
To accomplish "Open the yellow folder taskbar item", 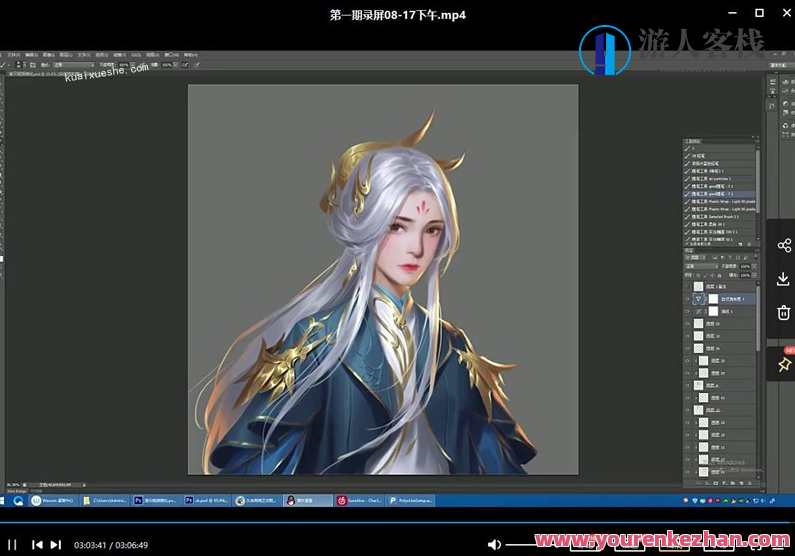I will [105, 501].
